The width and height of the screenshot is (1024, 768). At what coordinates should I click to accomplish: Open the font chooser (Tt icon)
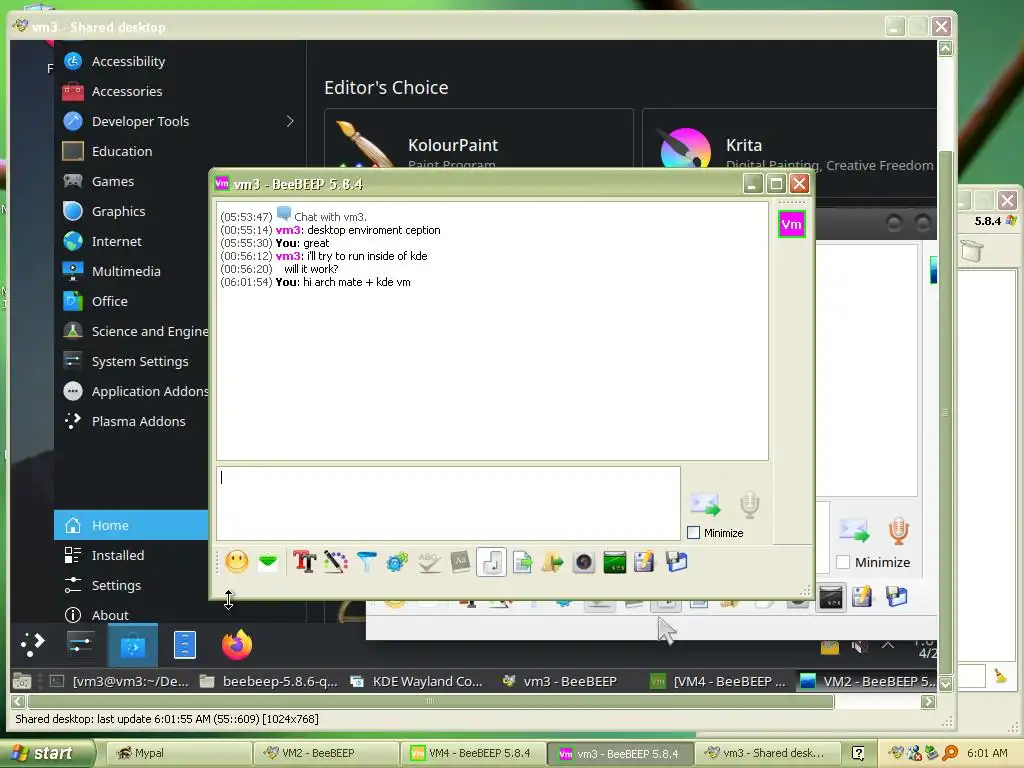tap(304, 562)
